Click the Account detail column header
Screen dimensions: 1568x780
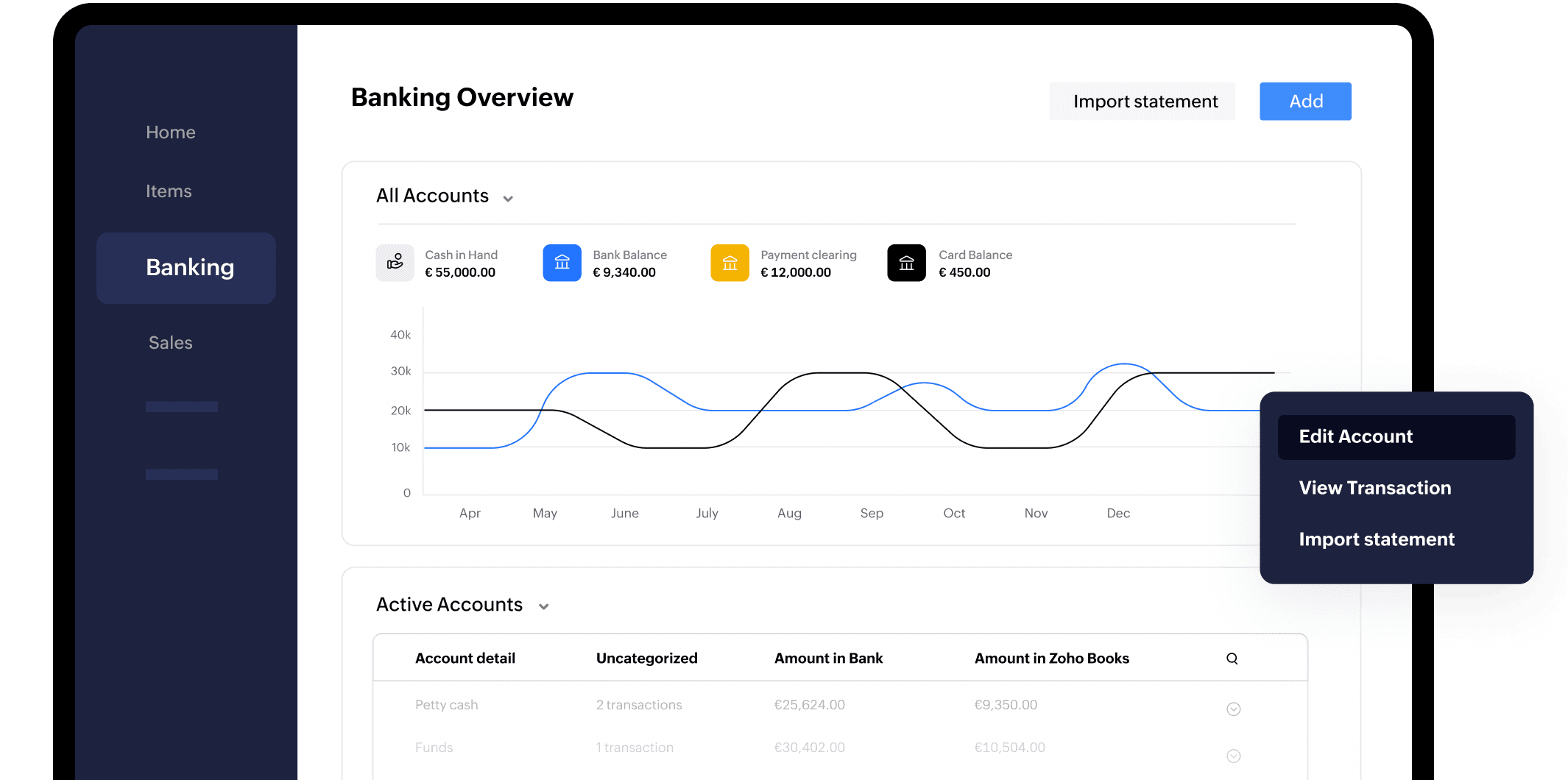(465, 659)
